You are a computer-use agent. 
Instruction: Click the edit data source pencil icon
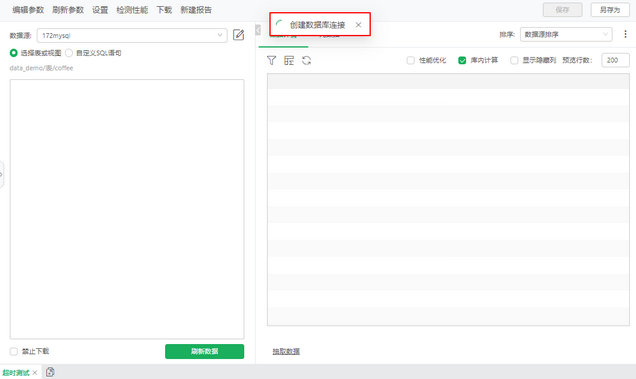(x=238, y=35)
